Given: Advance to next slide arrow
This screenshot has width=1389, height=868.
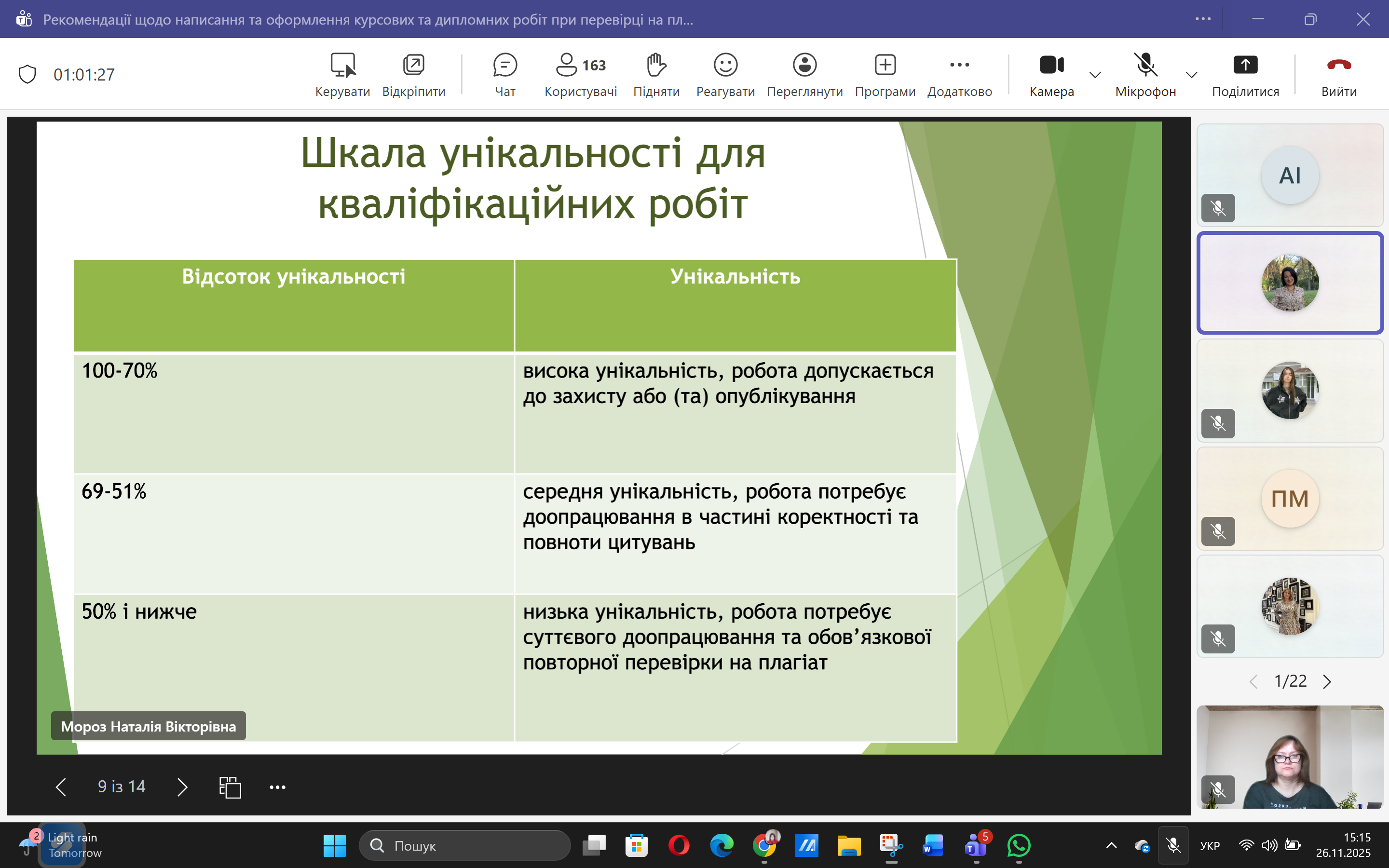Looking at the screenshot, I should pos(182,787).
